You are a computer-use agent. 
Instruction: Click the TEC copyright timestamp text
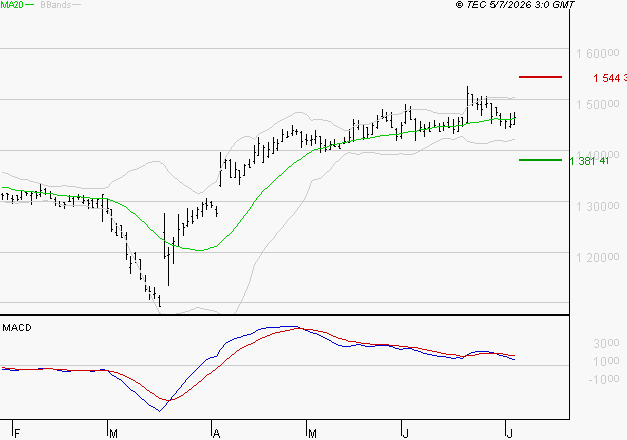point(515,5)
